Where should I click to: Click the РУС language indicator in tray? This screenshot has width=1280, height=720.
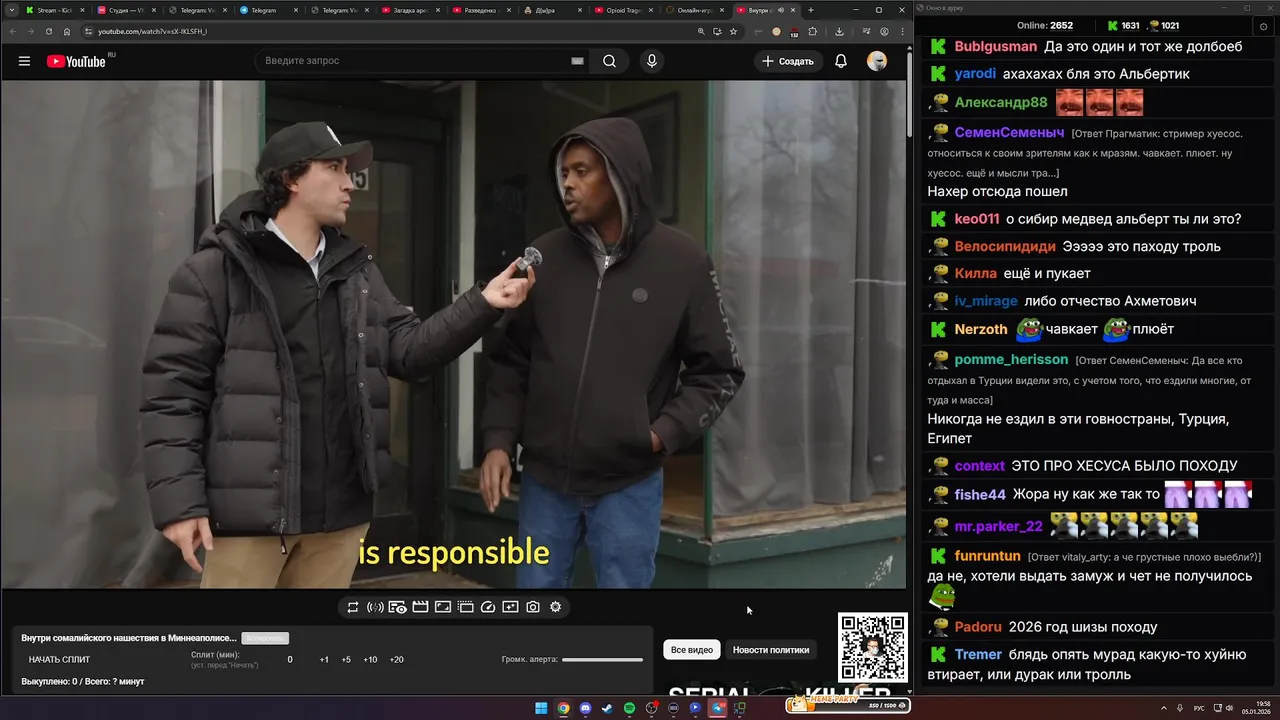pos(1199,708)
